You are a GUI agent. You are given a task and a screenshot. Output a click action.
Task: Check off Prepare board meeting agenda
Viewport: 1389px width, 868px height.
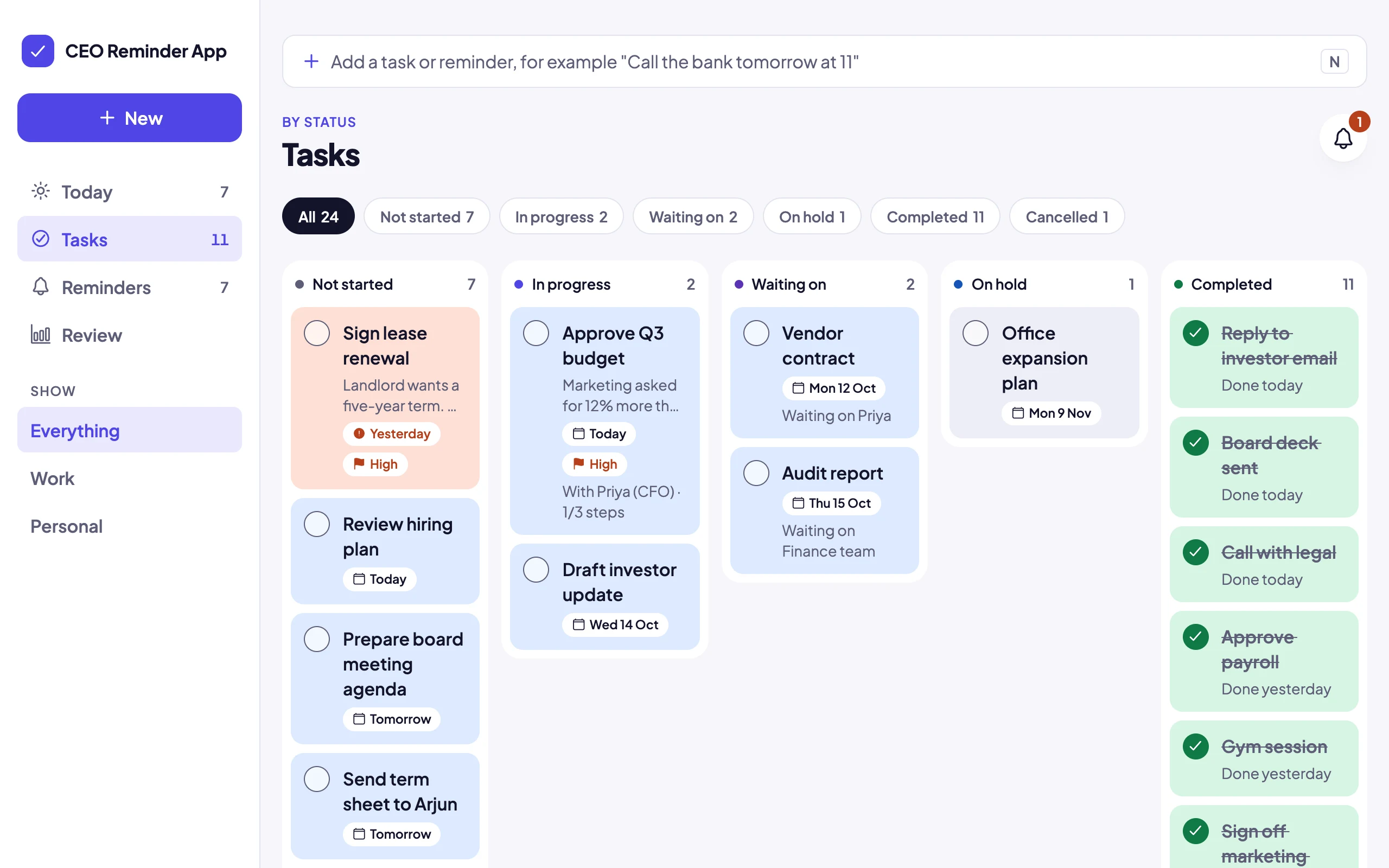point(317,639)
